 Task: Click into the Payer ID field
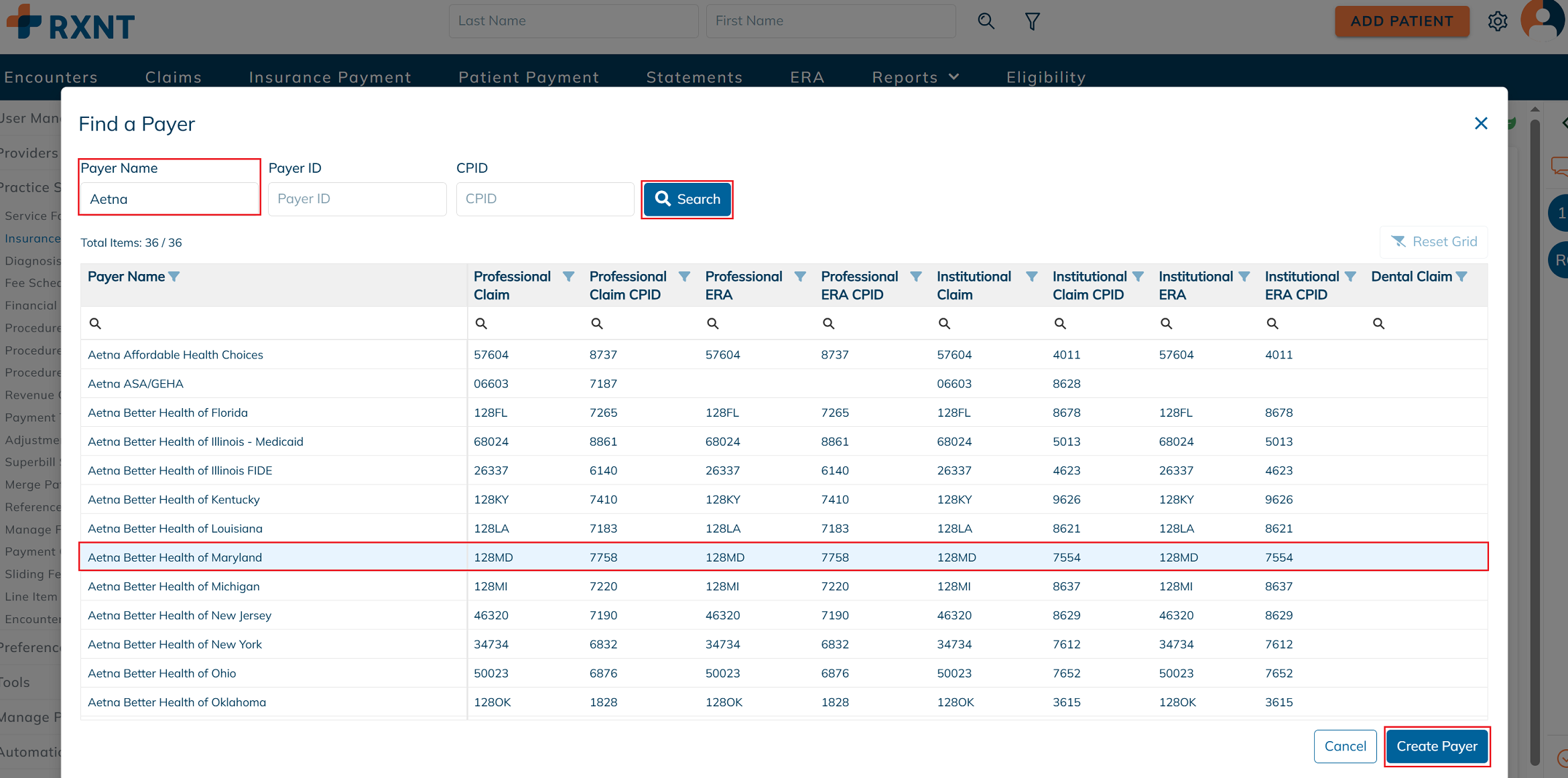tap(357, 199)
